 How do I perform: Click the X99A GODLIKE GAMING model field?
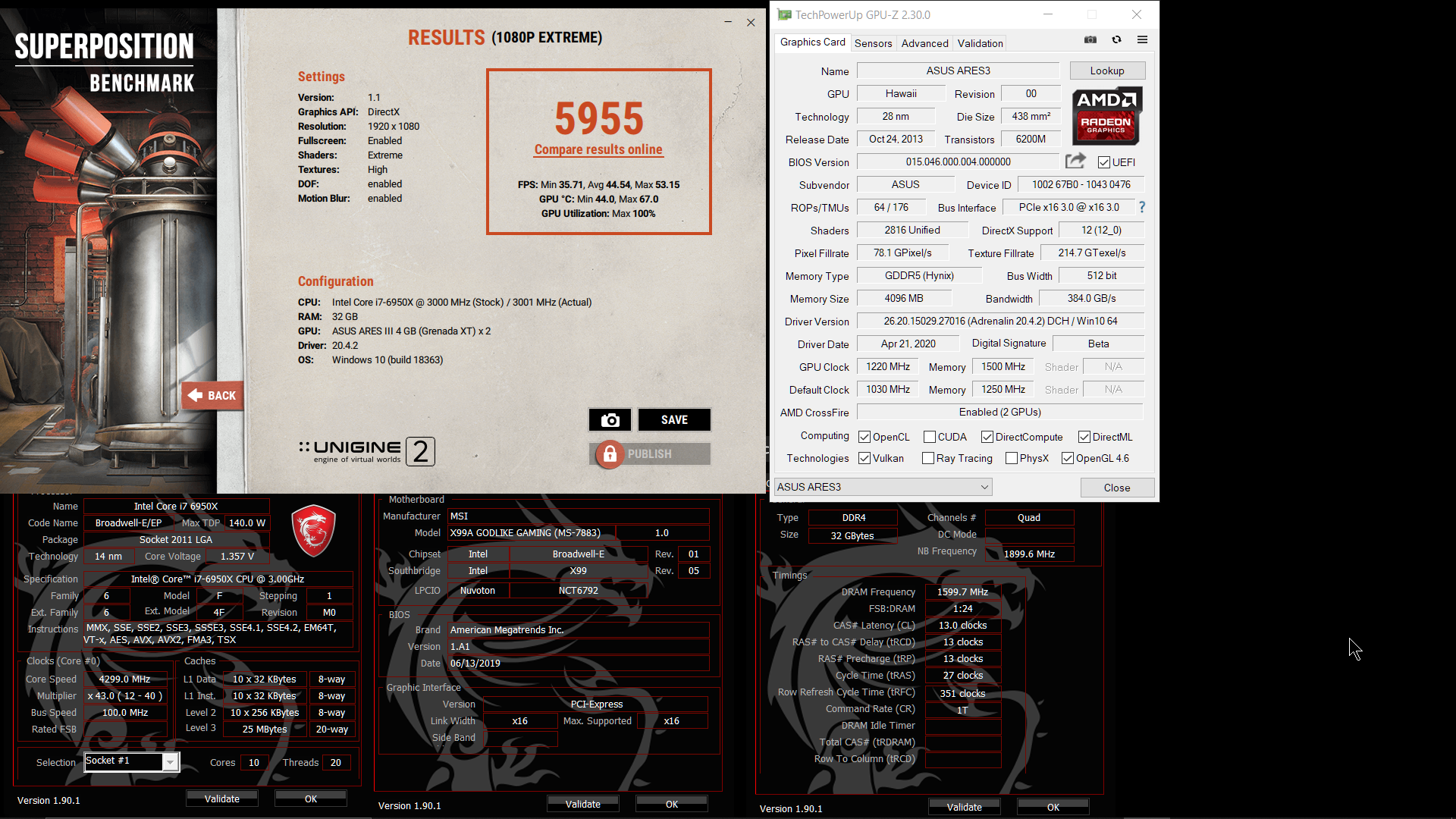pos(531,532)
